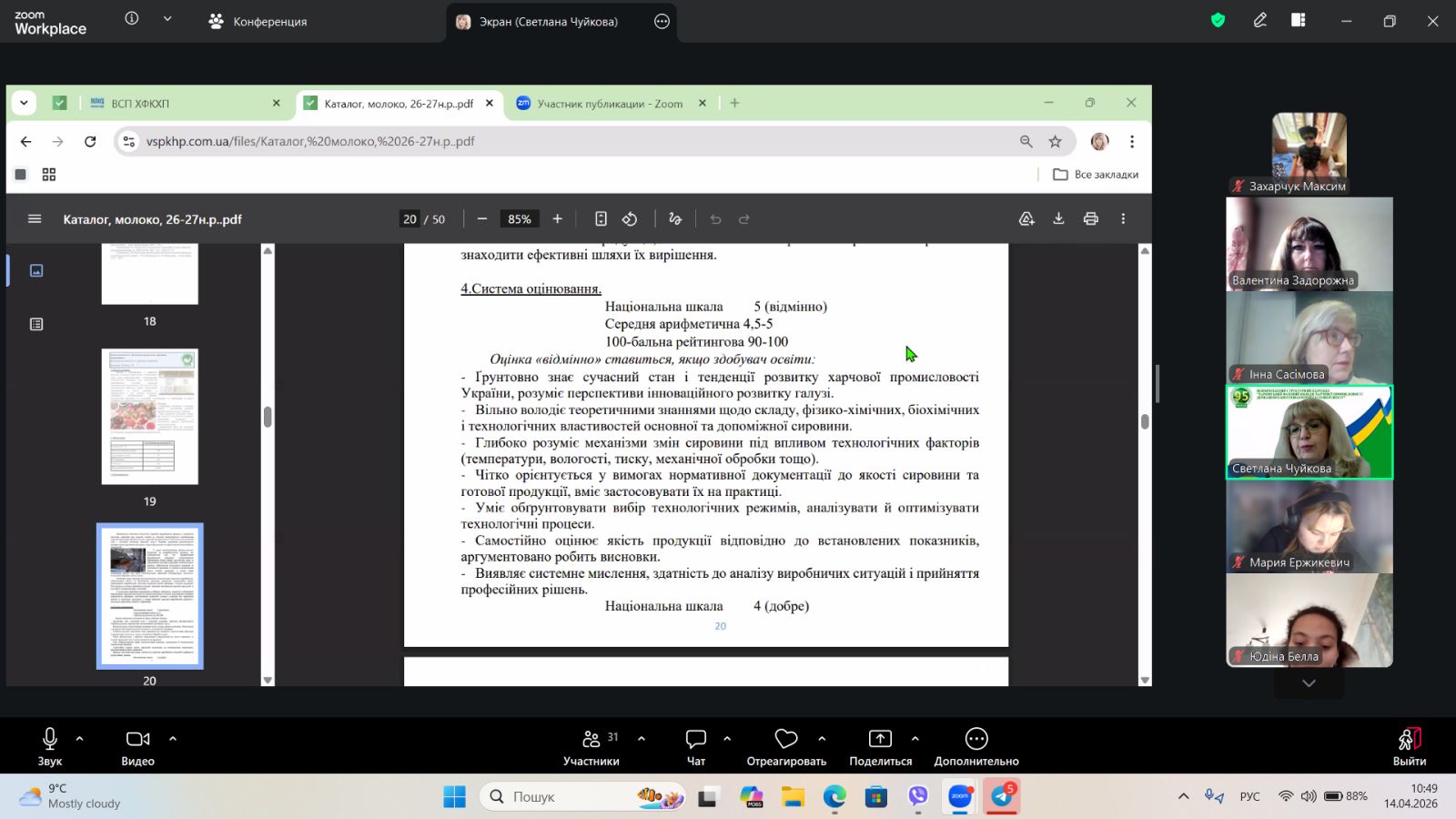Image resolution: width=1456 pixels, height=819 pixels.
Task: Select page 19 thumbnail in sidebar
Action: click(x=150, y=417)
